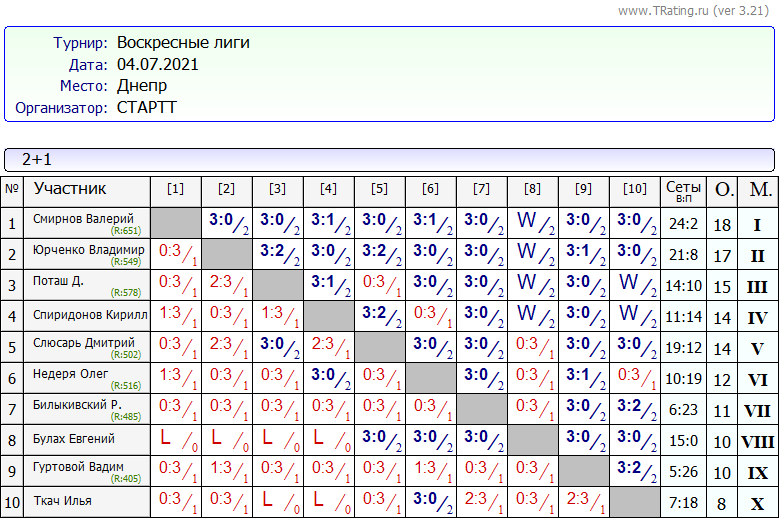Viewport: 779px width, 518px height.
Task: Click participant name Слюсарь Дмитрий
Action: click(83, 344)
